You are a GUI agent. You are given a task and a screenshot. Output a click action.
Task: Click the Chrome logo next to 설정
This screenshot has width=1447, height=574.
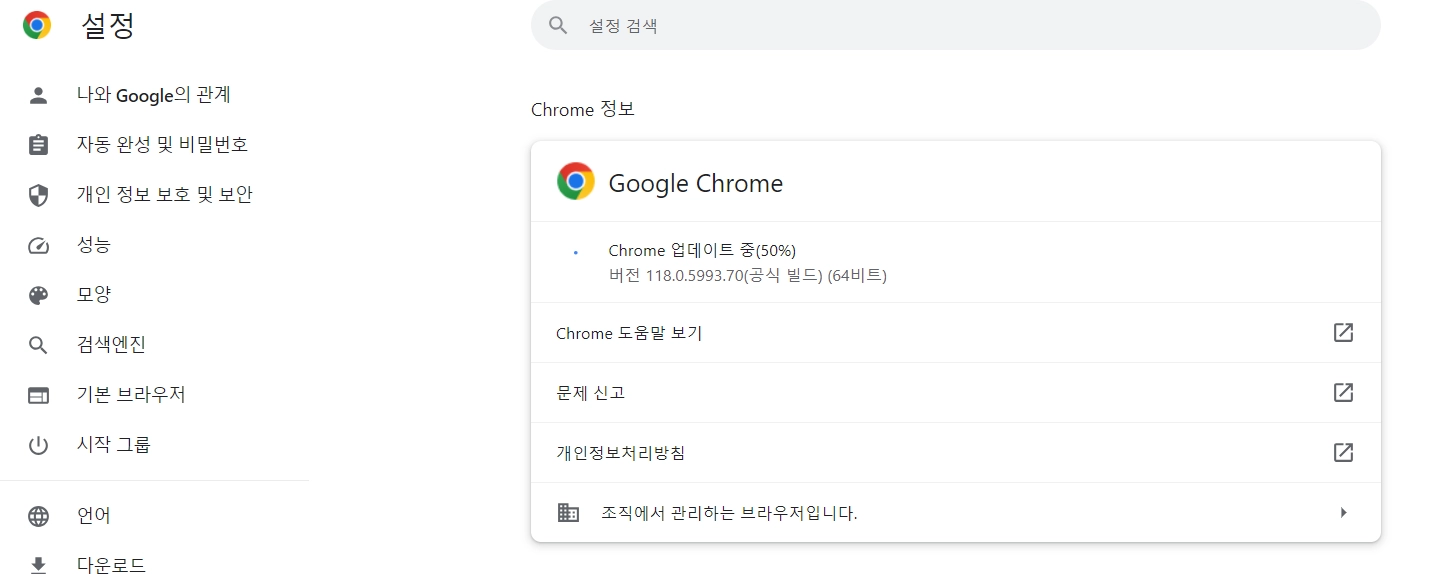[x=37, y=25]
